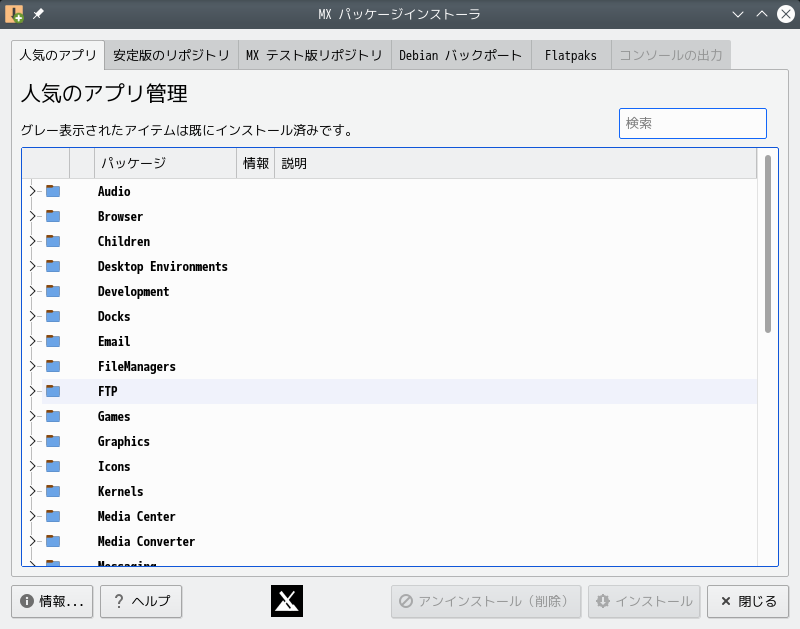Expand the Kernels category arrow
The height and width of the screenshot is (629, 800).
(x=33, y=491)
